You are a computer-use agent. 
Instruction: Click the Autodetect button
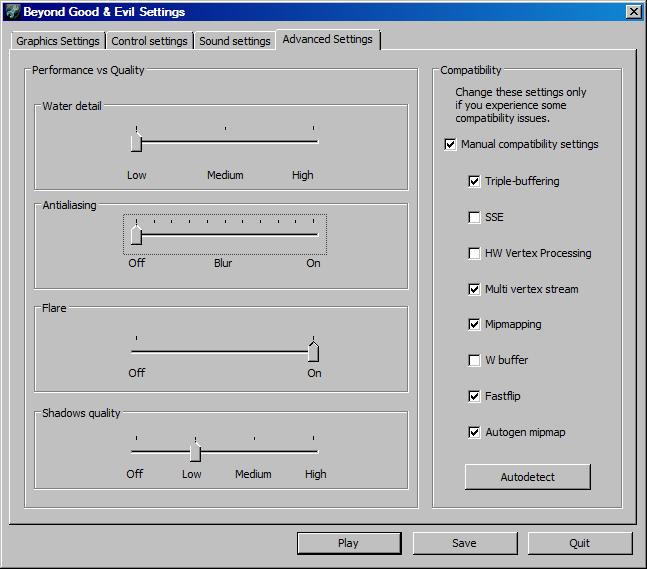[528, 477]
